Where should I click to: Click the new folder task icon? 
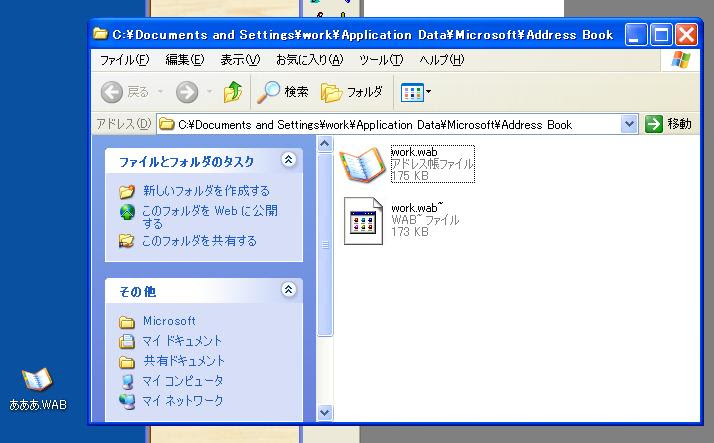coord(127,191)
